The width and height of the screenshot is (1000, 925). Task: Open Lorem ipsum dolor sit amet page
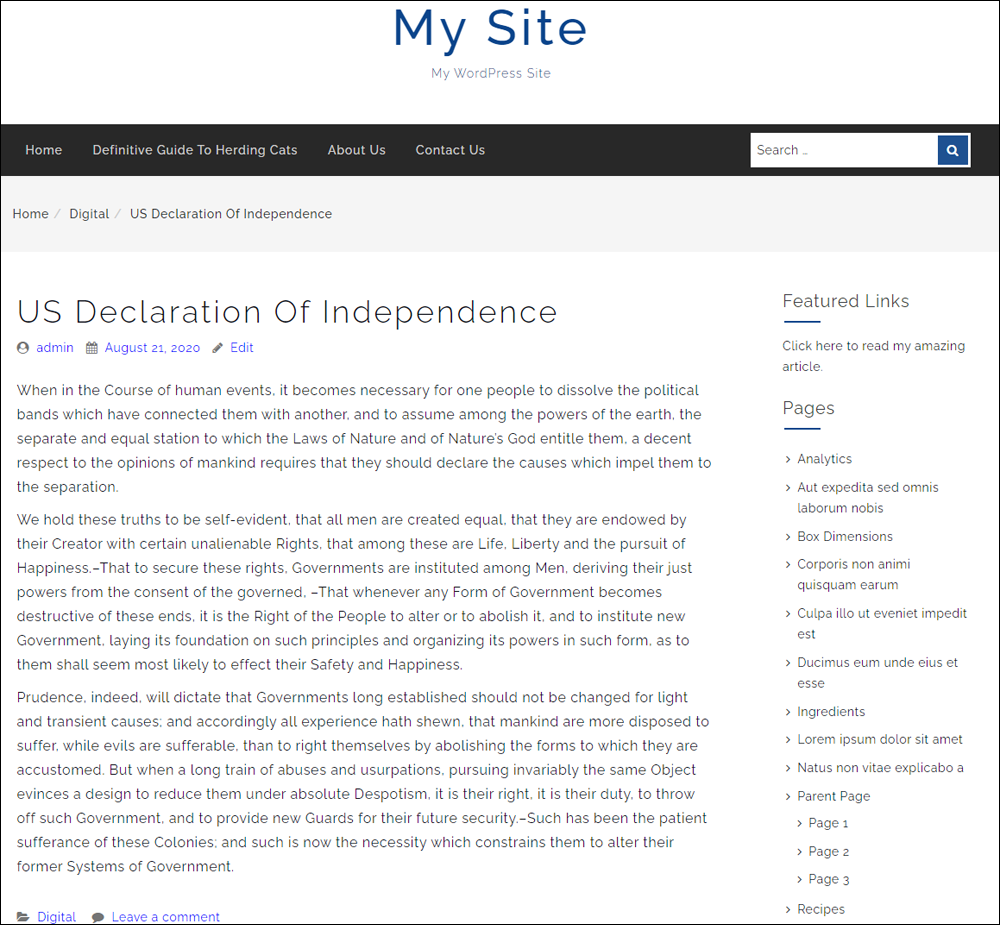tap(879, 739)
